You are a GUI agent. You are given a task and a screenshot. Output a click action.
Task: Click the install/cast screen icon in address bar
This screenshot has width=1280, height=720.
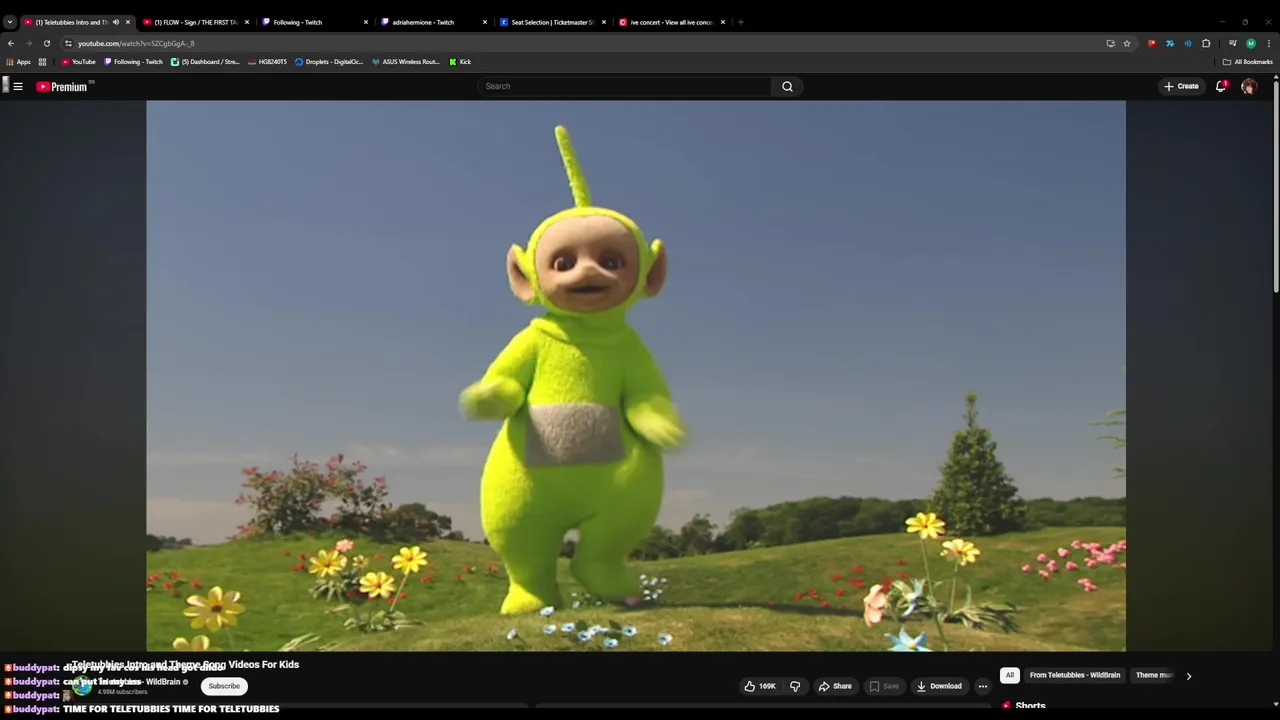1110,43
